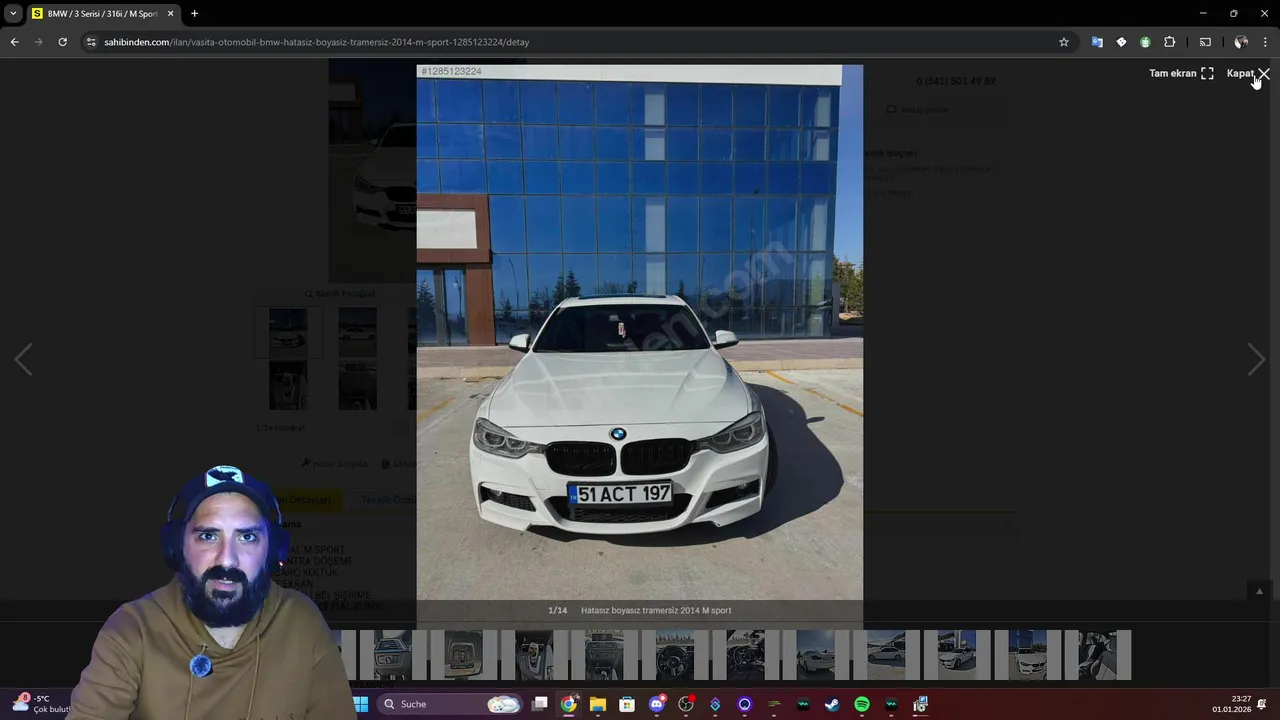The height and width of the screenshot is (720, 1280).
Task: View site information icon in address bar
Action: tap(91, 42)
